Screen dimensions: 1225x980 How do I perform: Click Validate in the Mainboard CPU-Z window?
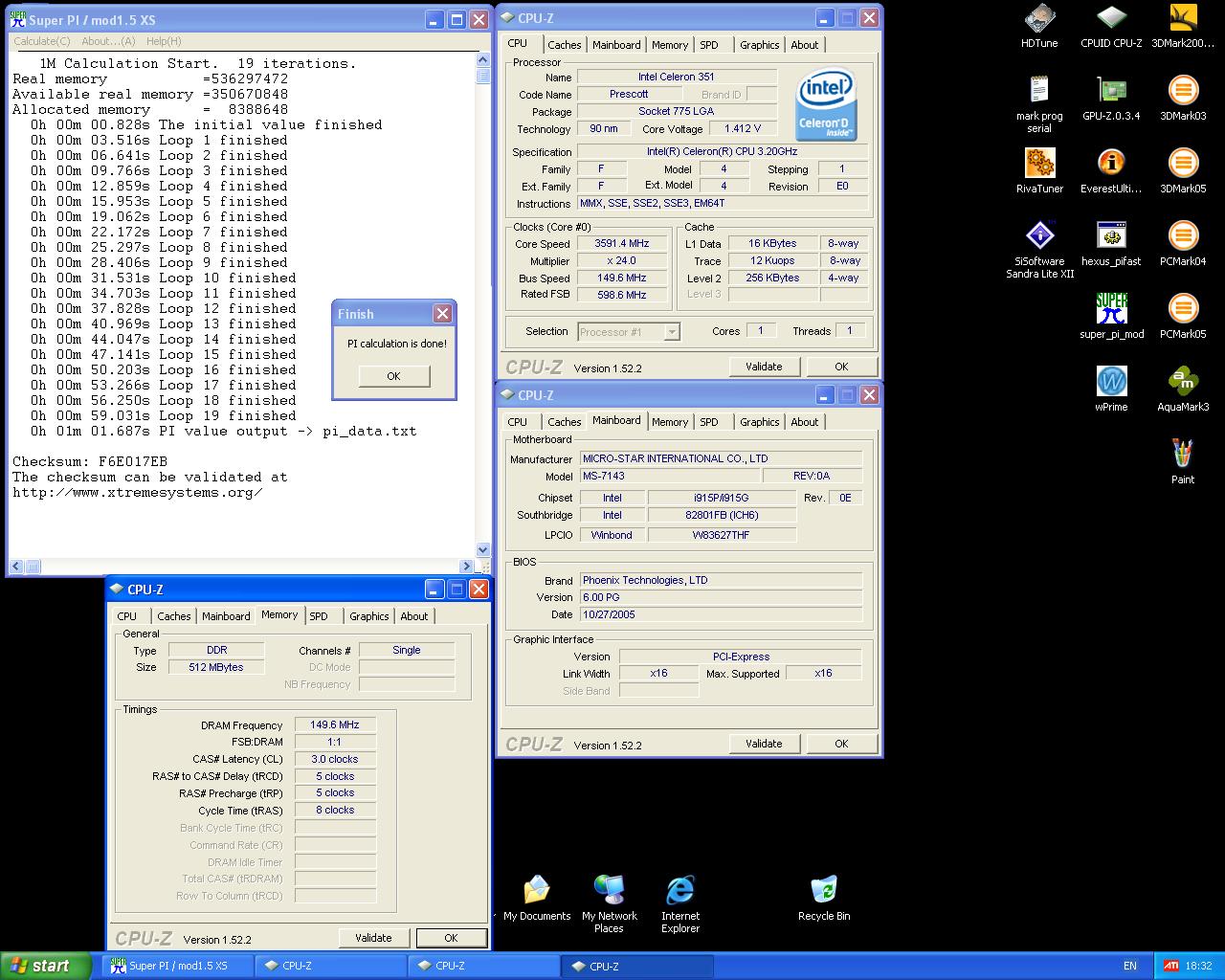tap(764, 744)
